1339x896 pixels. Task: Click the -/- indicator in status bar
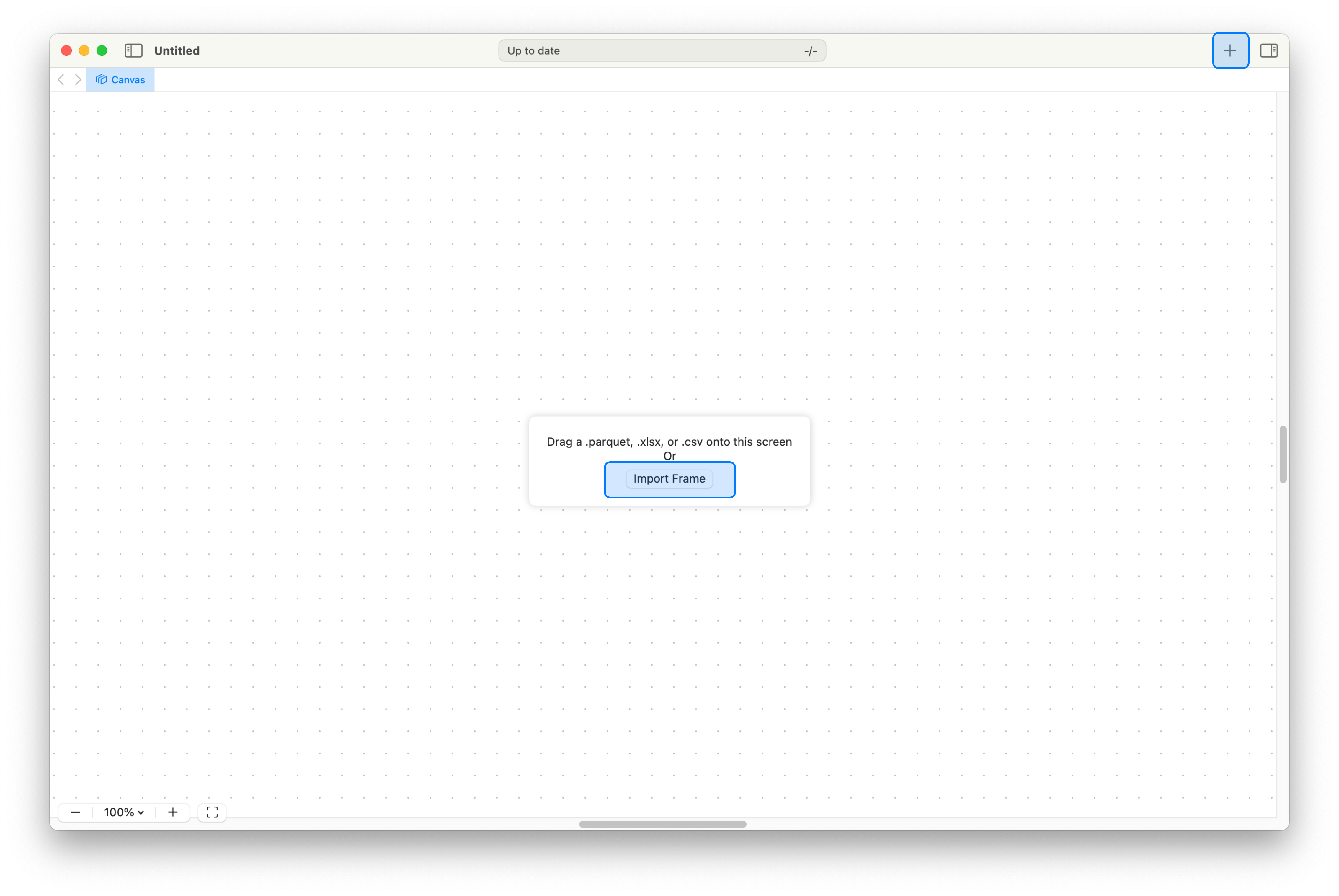coord(810,51)
